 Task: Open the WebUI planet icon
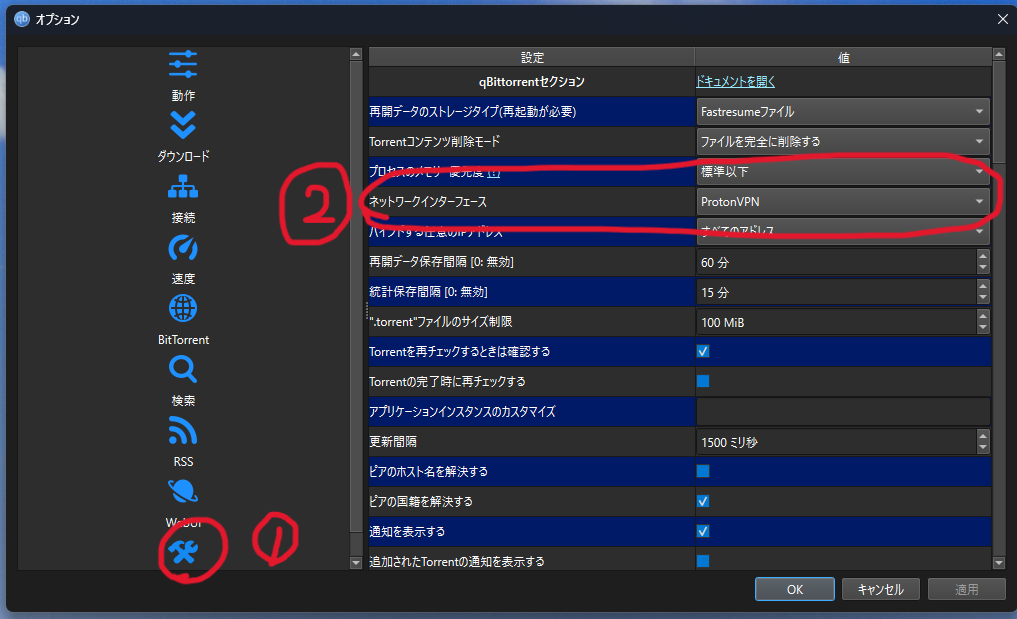(183, 492)
